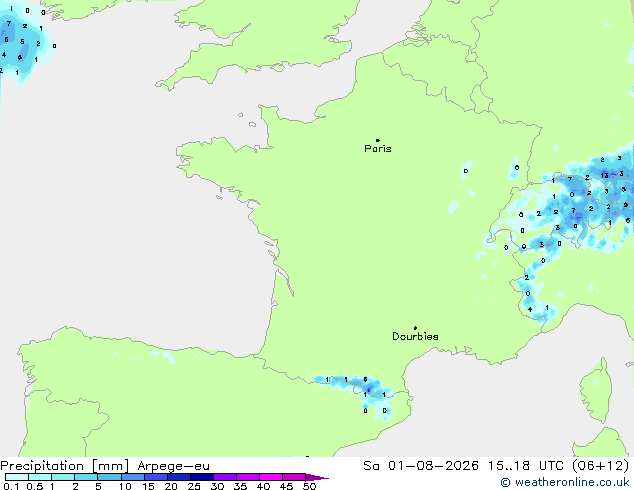Pick the 0.5–1 mm legend swatch
The image size is (634, 490).
pyautogui.click(x=40, y=477)
